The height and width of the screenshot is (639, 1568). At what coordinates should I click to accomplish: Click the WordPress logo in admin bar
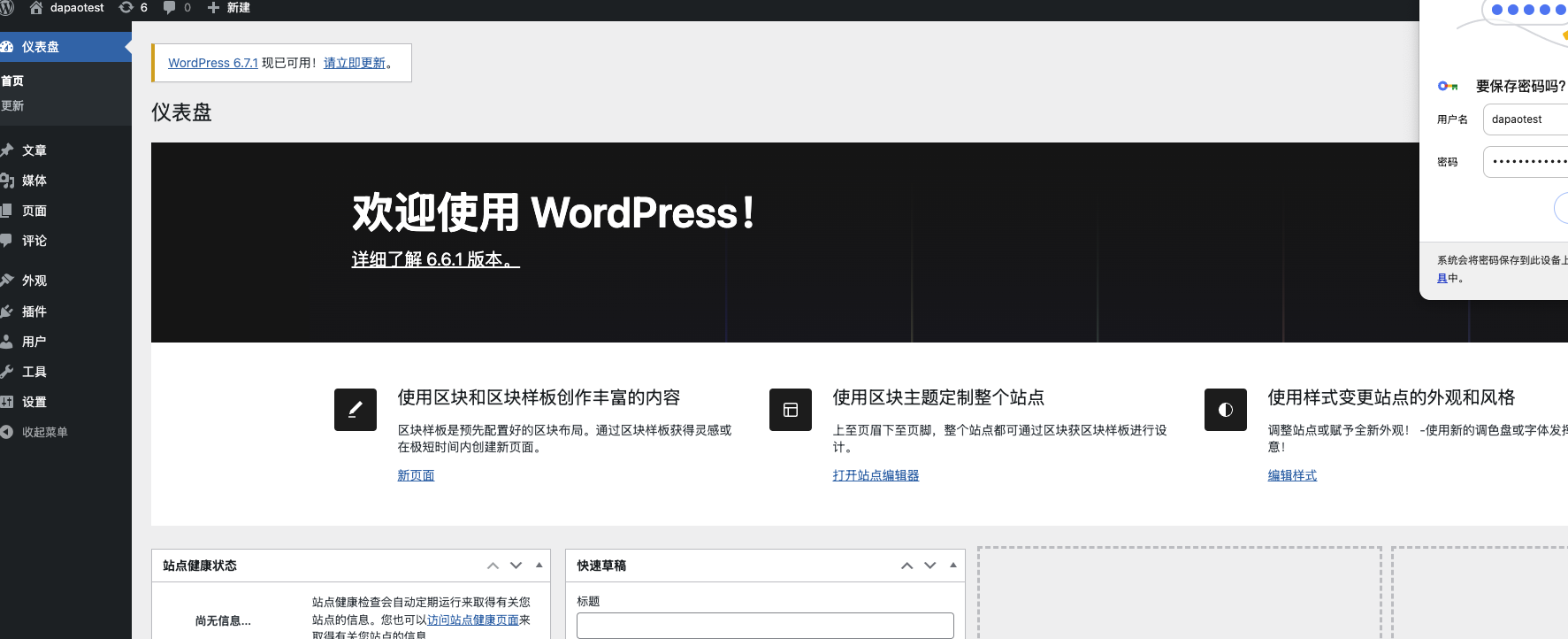point(7,8)
